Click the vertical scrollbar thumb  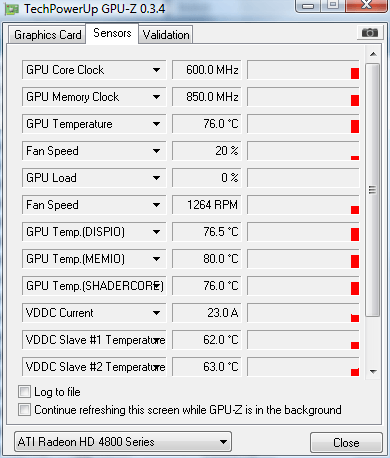[x=372, y=190]
